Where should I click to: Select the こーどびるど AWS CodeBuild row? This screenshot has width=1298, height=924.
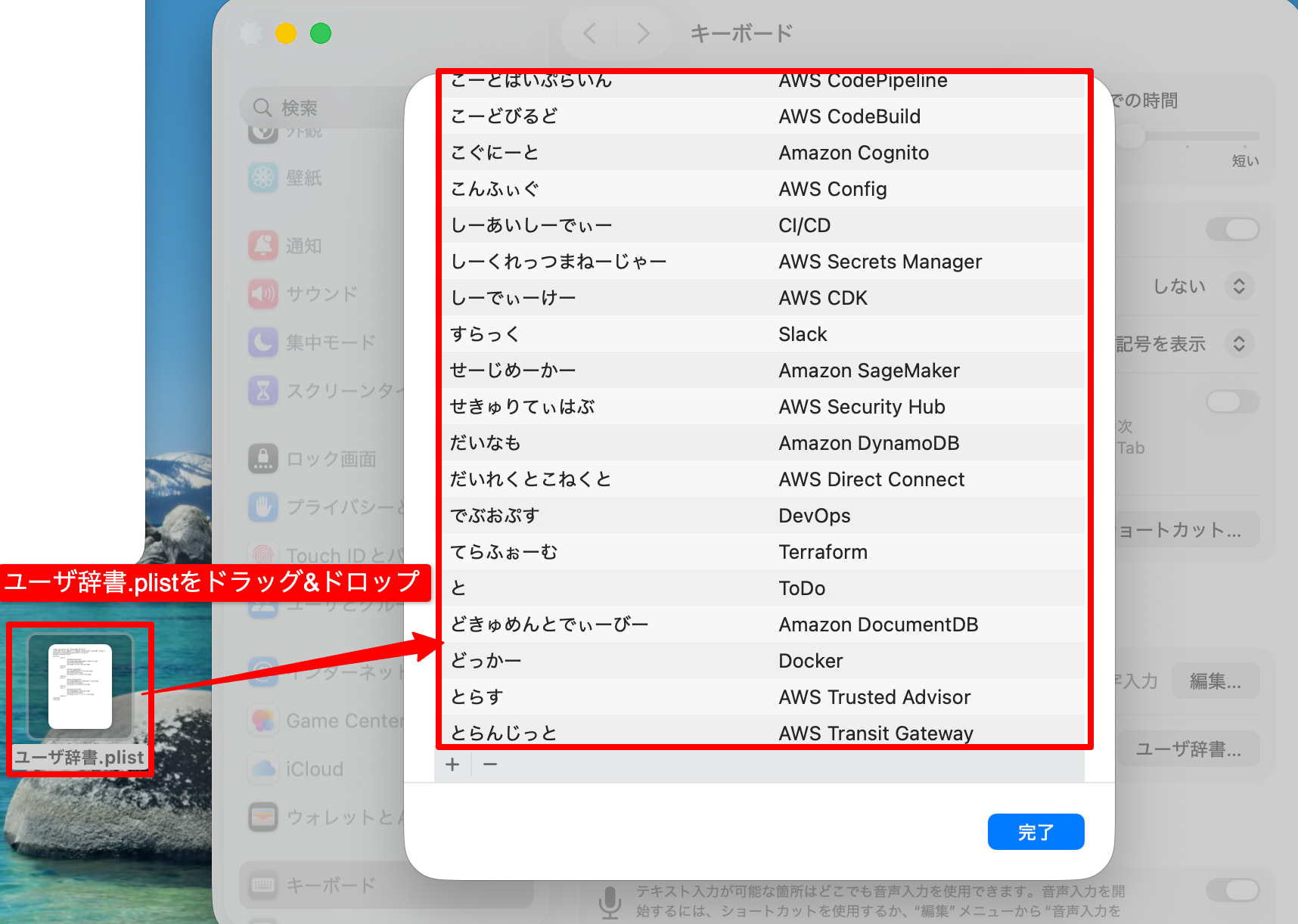pyautogui.click(x=764, y=116)
